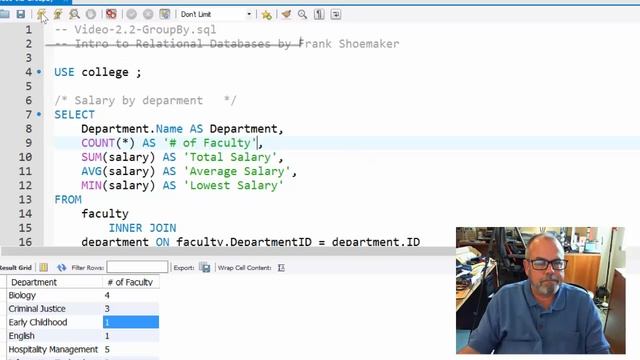This screenshot has width=640, height=360.
Task: Execute statement under cursor lightning icon
Action: click(x=58, y=14)
